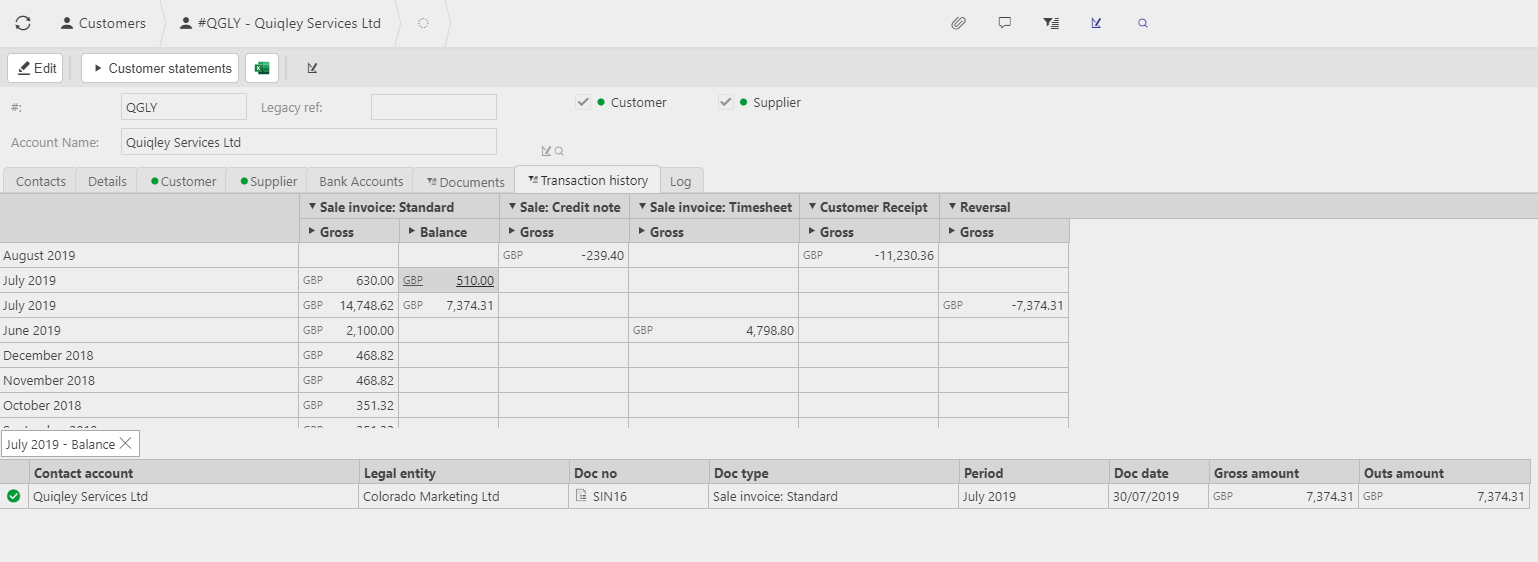The height and width of the screenshot is (562, 1538).
Task: Click the -11,230.36 Customer Receipt cell
Action: point(868,255)
